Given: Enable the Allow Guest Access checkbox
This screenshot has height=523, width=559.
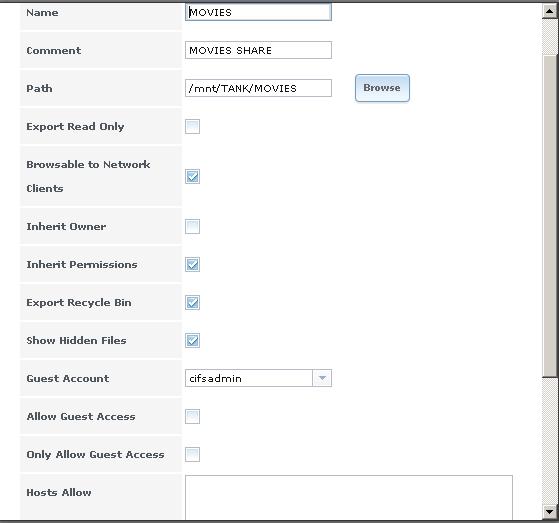Looking at the screenshot, I should point(193,416).
